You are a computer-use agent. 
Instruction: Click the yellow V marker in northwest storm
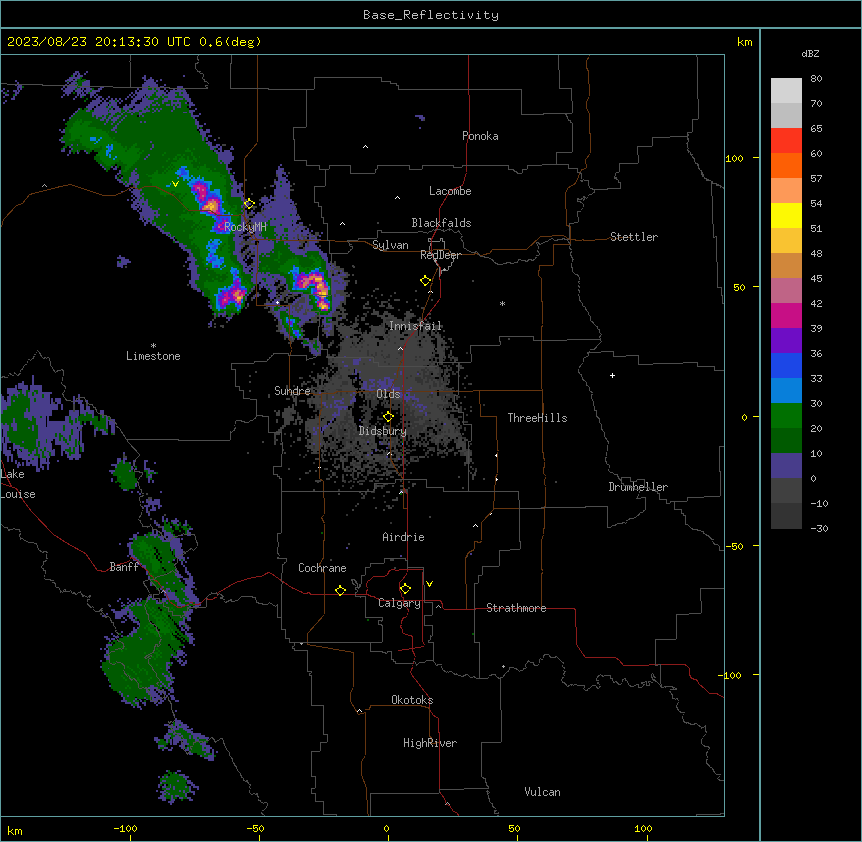[x=175, y=184]
